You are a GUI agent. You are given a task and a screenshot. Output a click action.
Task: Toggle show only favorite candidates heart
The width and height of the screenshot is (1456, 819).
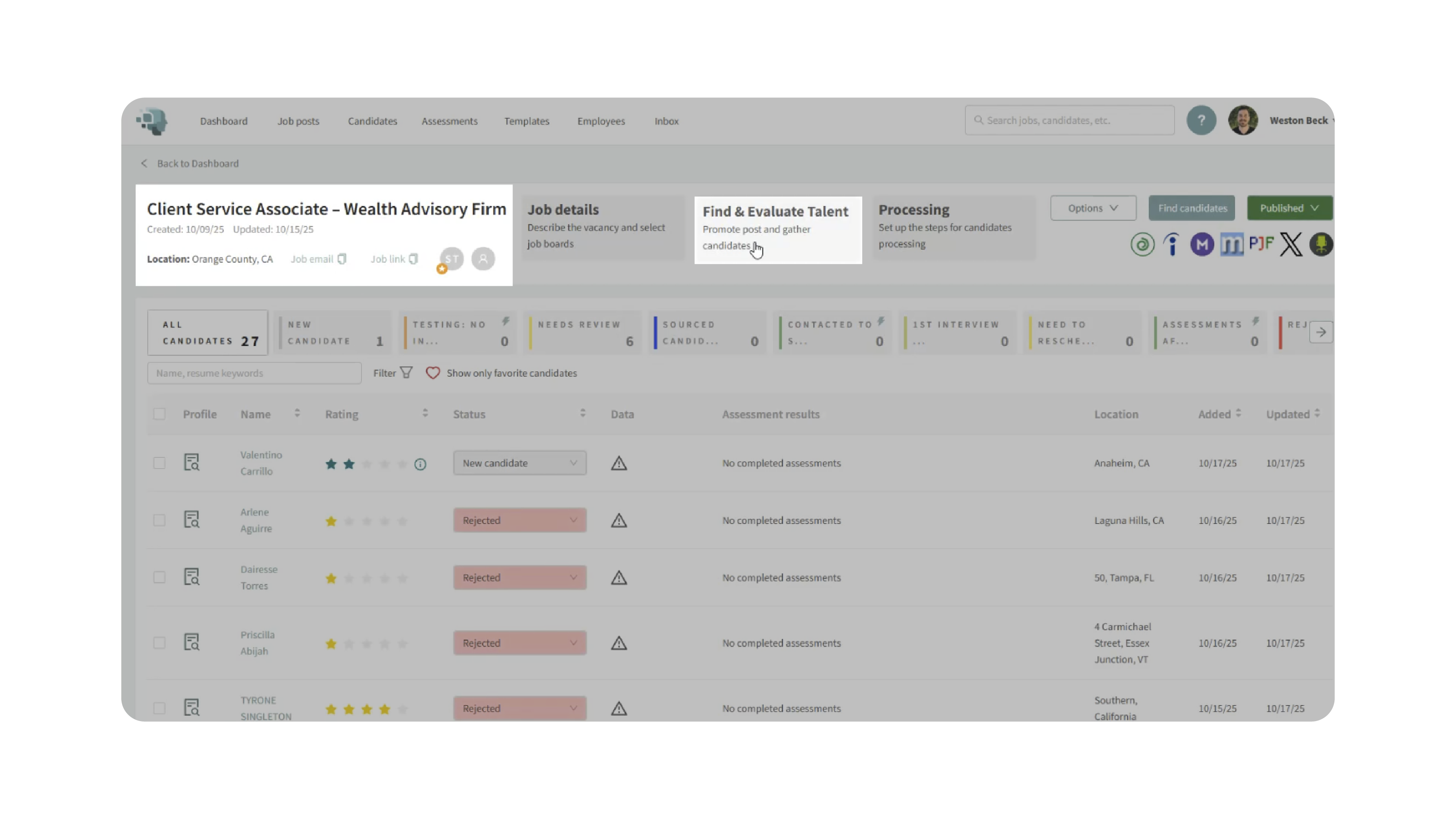432,373
